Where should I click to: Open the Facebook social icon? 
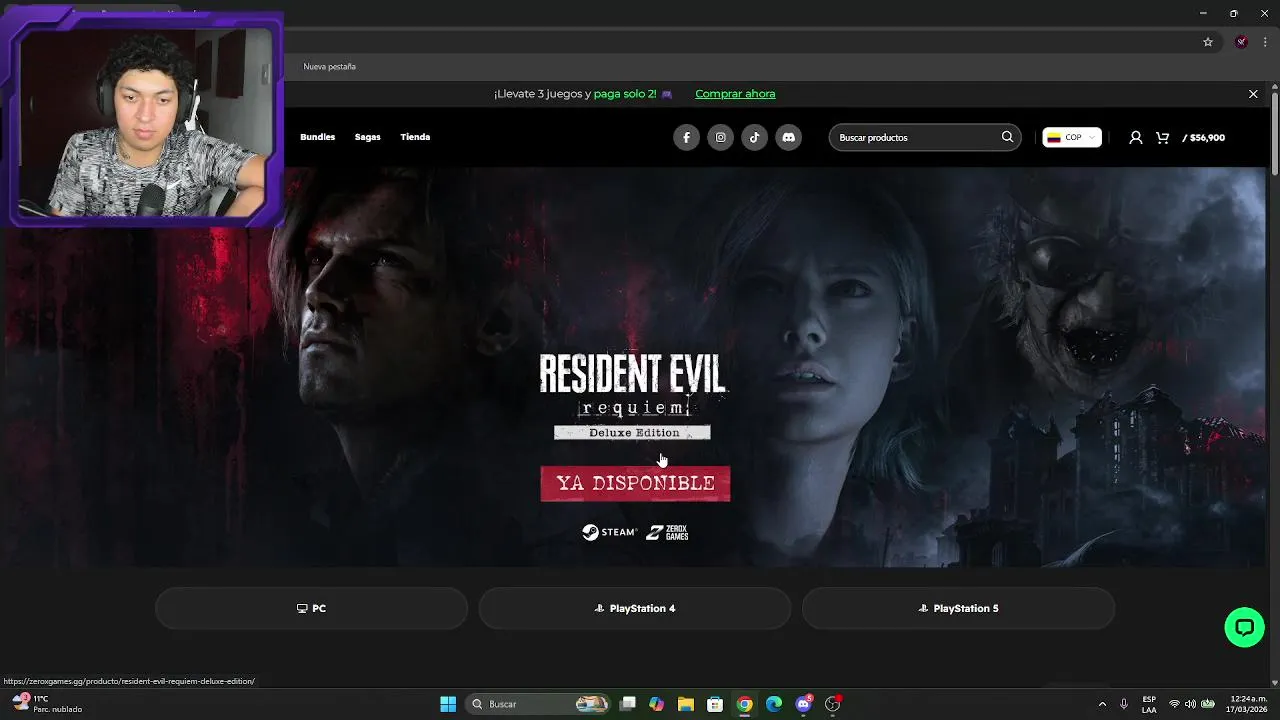click(686, 138)
